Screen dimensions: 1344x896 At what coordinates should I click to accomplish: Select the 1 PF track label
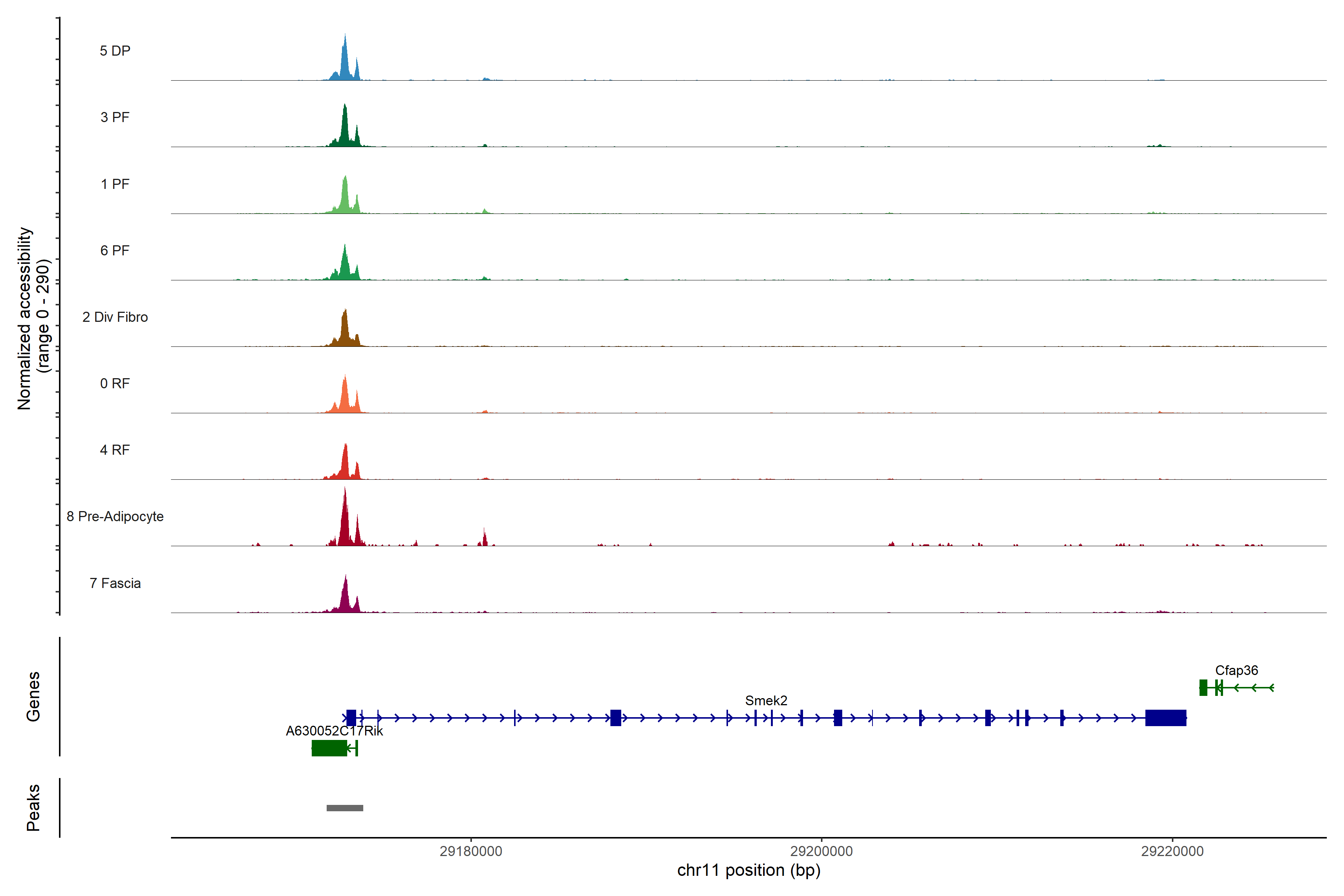pyautogui.click(x=115, y=184)
